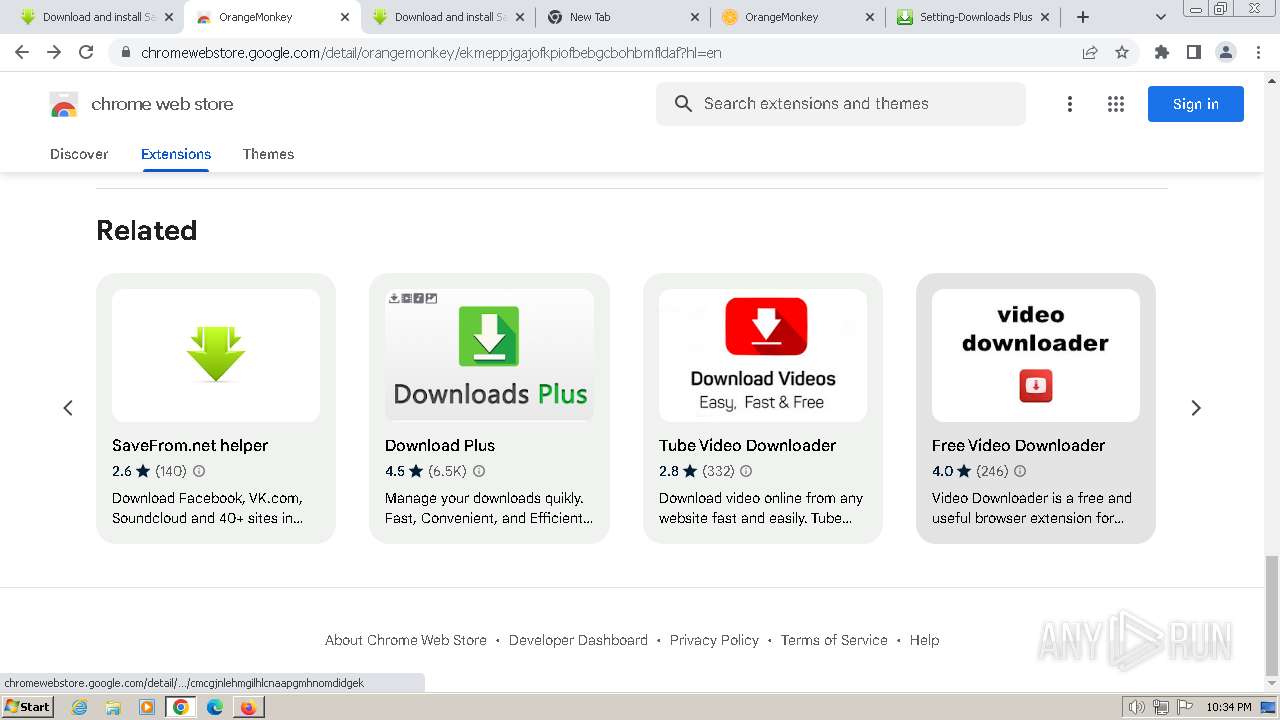Image resolution: width=1280 pixels, height=720 pixels.
Task: Open the media player taskbar icon
Action: 147,707
